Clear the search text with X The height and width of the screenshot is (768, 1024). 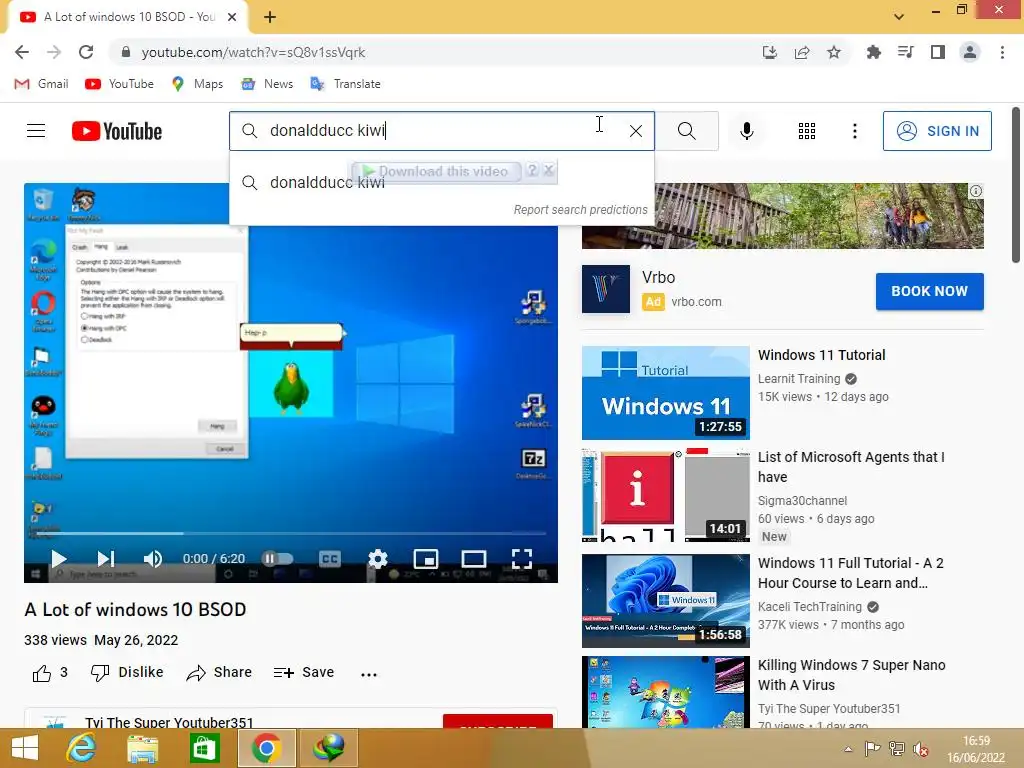pyautogui.click(x=635, y=131)
